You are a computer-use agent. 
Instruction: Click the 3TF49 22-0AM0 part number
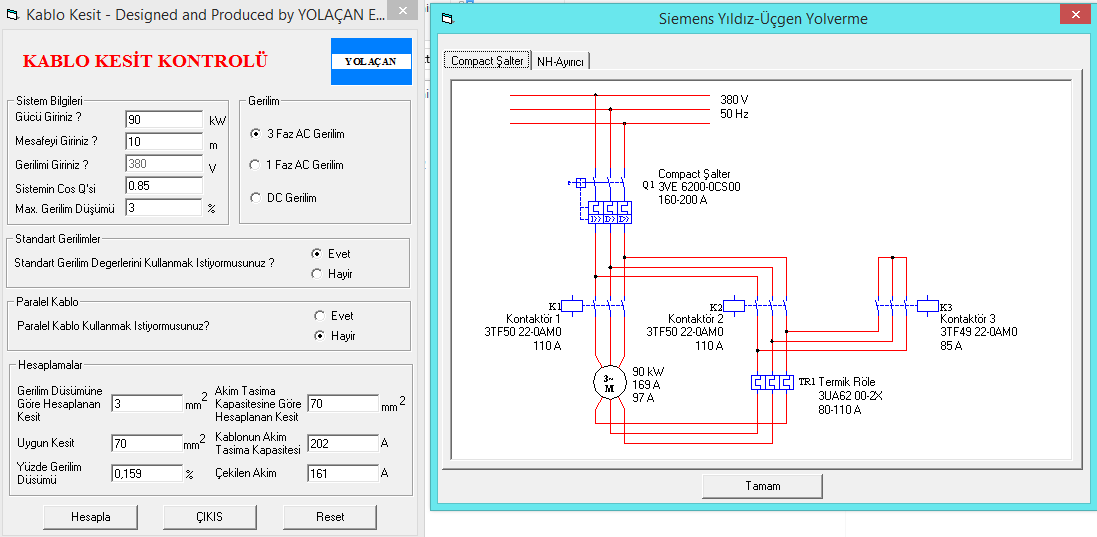(978, 332)
